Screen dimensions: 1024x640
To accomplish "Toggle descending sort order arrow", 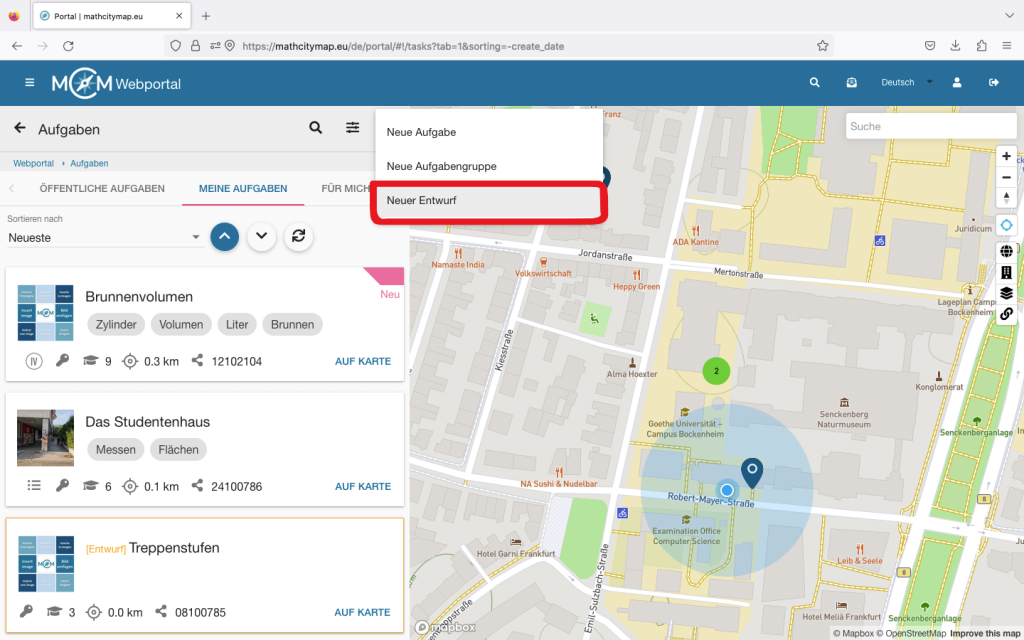I will tap(261, 236).
